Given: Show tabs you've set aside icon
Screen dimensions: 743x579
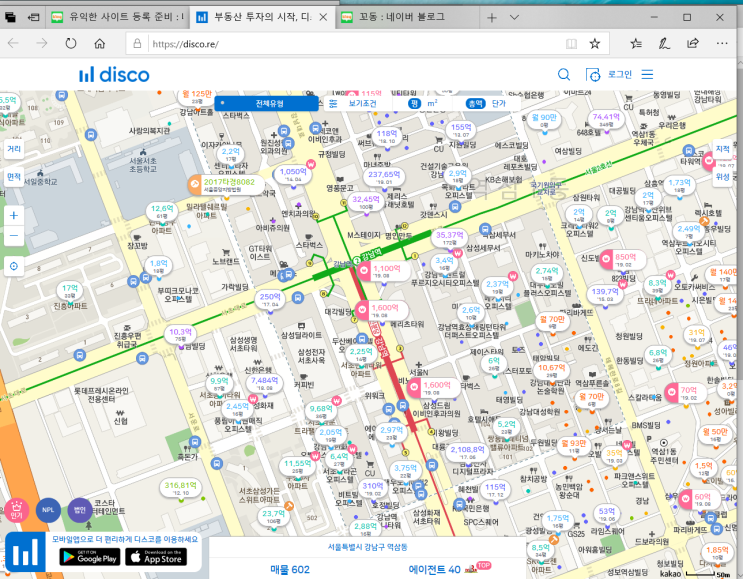Looking at the screenshot, I should click(x=10, y=18).
